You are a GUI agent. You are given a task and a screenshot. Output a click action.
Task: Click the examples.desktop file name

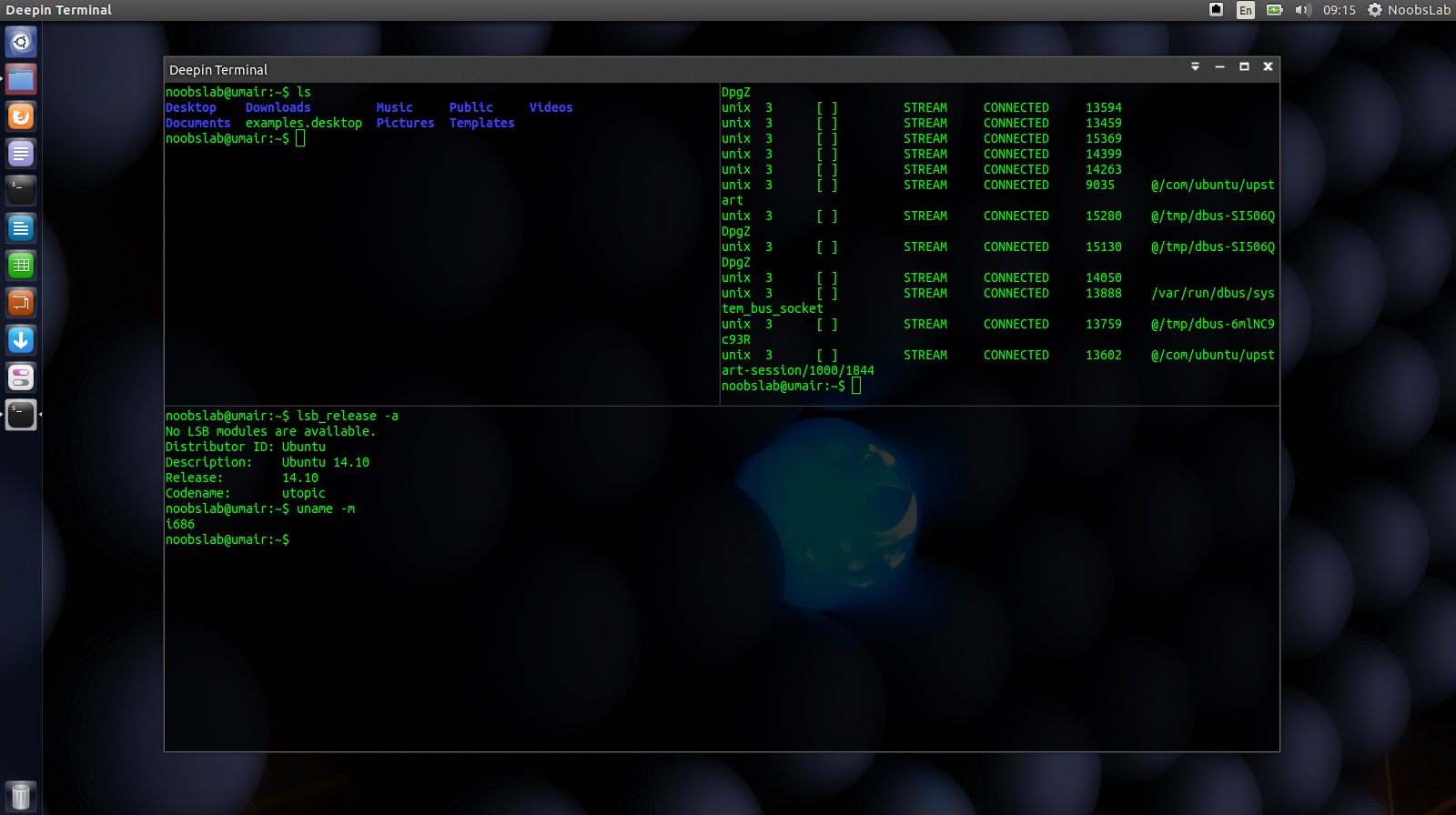click(304, 123)
